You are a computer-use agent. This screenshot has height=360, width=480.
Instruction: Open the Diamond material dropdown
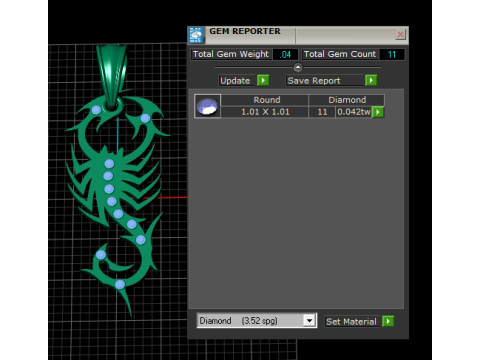pos(309,321)
